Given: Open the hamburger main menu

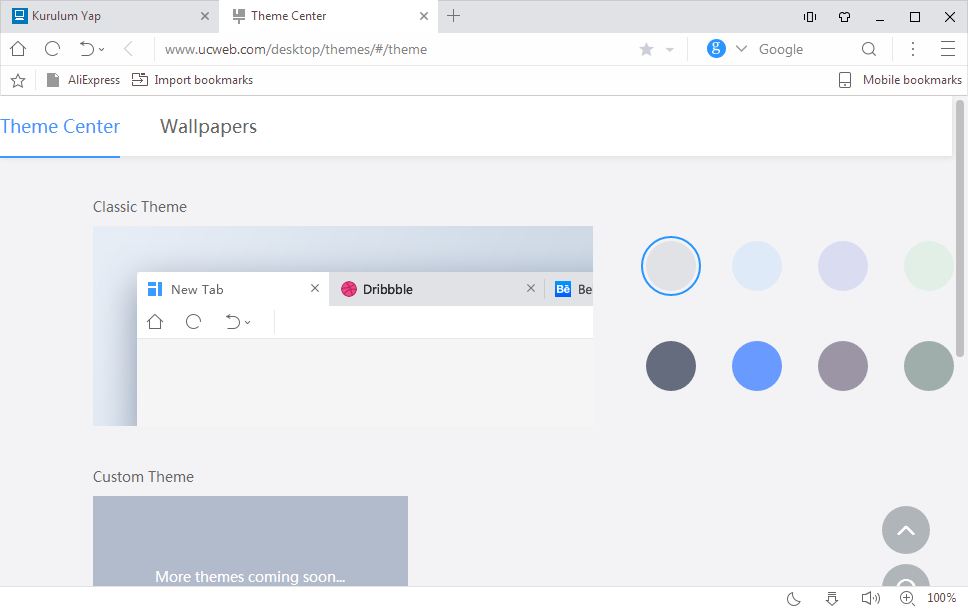Looking at the screenshot, I should 948,49.
